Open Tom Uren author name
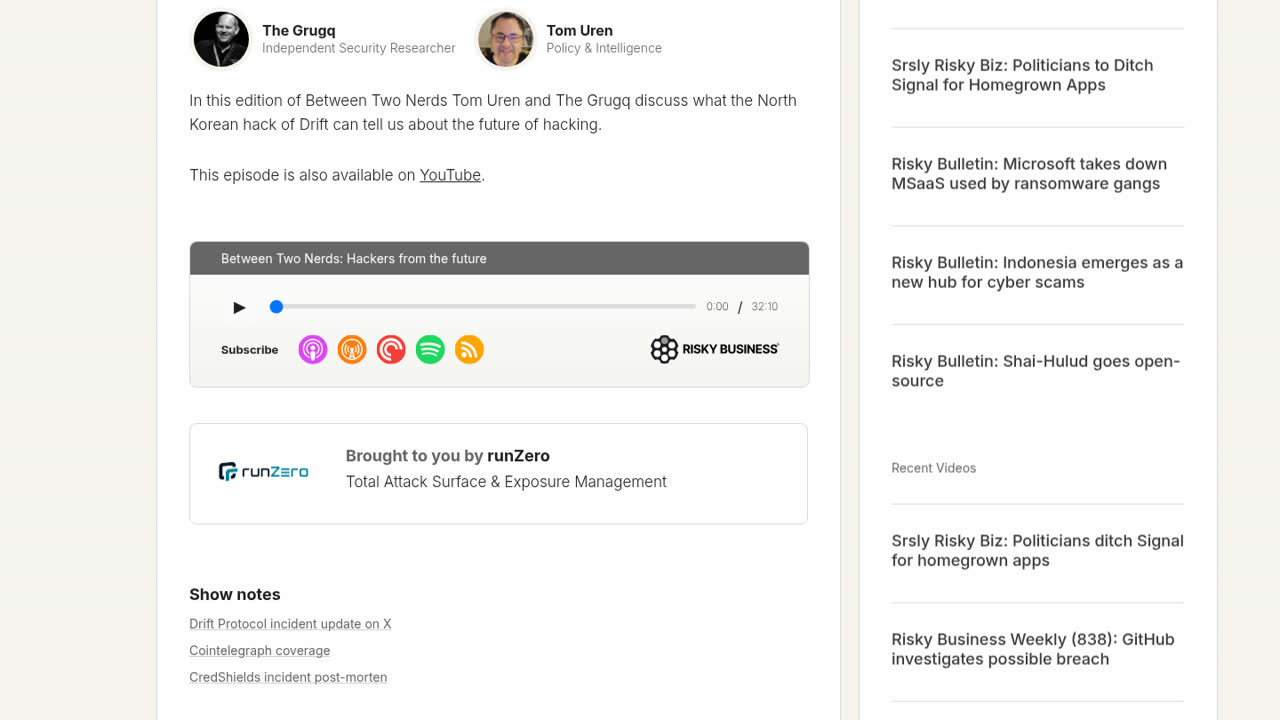 (580, 30)
